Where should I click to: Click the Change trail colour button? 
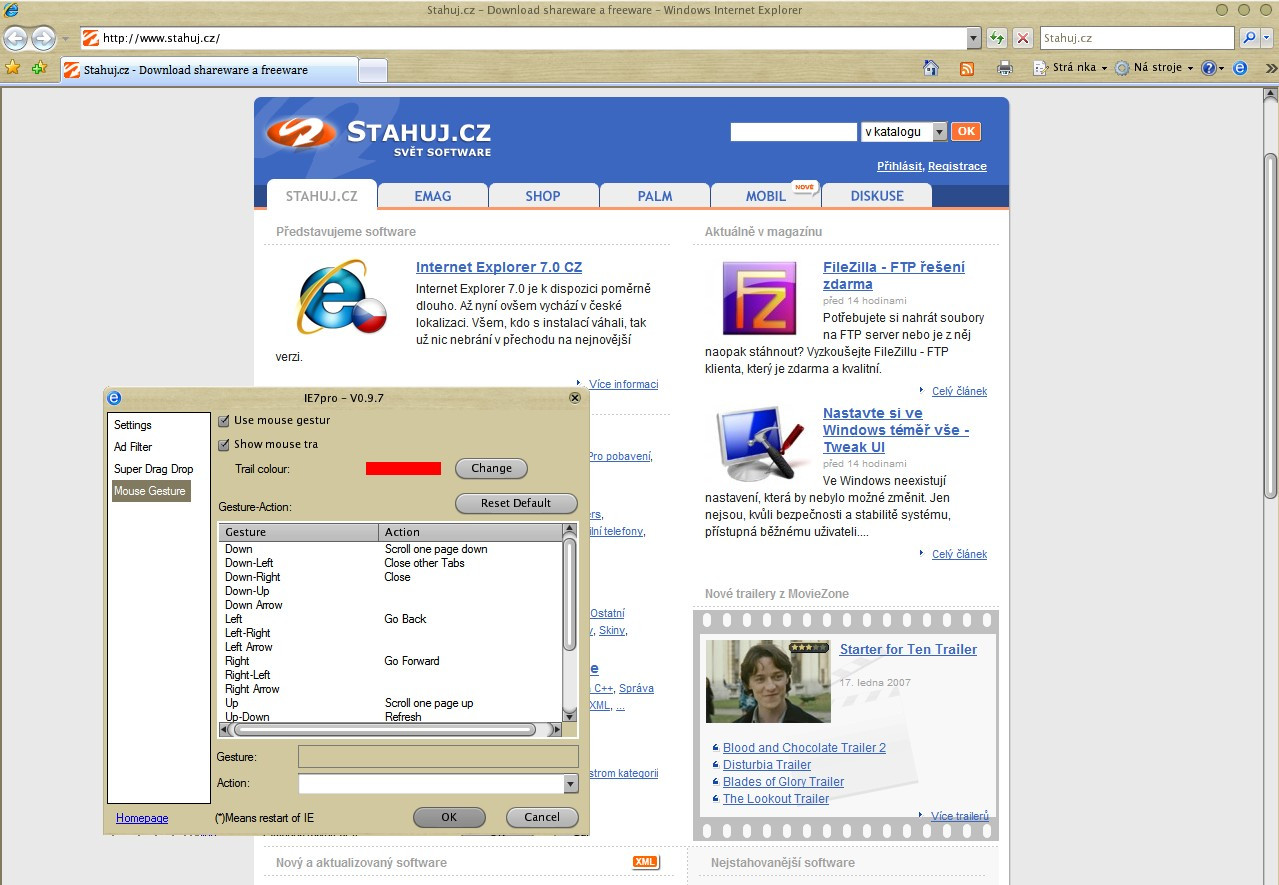click(x=491, y=468)
